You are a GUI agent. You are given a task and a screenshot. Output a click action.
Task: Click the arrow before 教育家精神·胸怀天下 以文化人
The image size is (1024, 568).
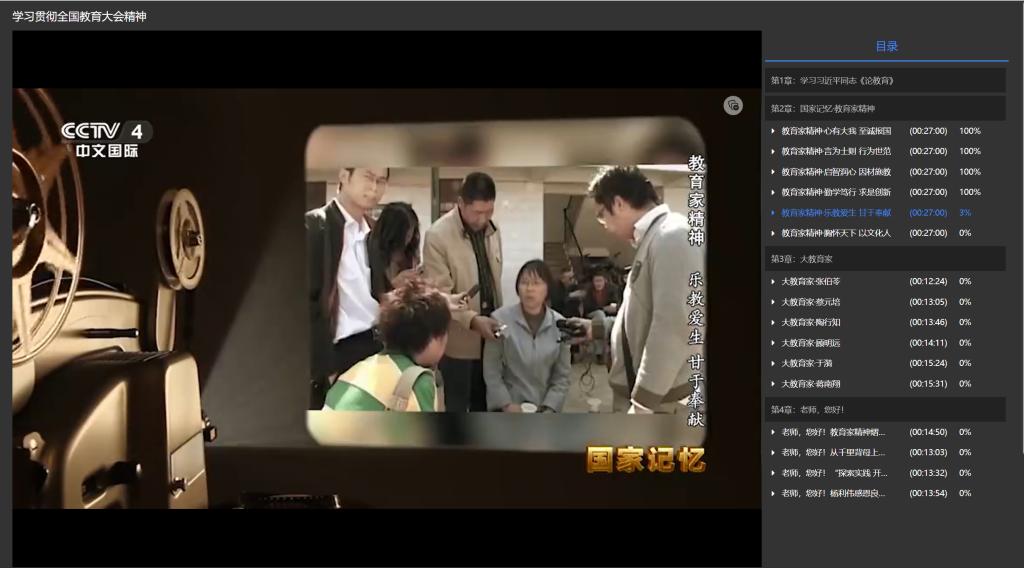click(x=773, y=233)
